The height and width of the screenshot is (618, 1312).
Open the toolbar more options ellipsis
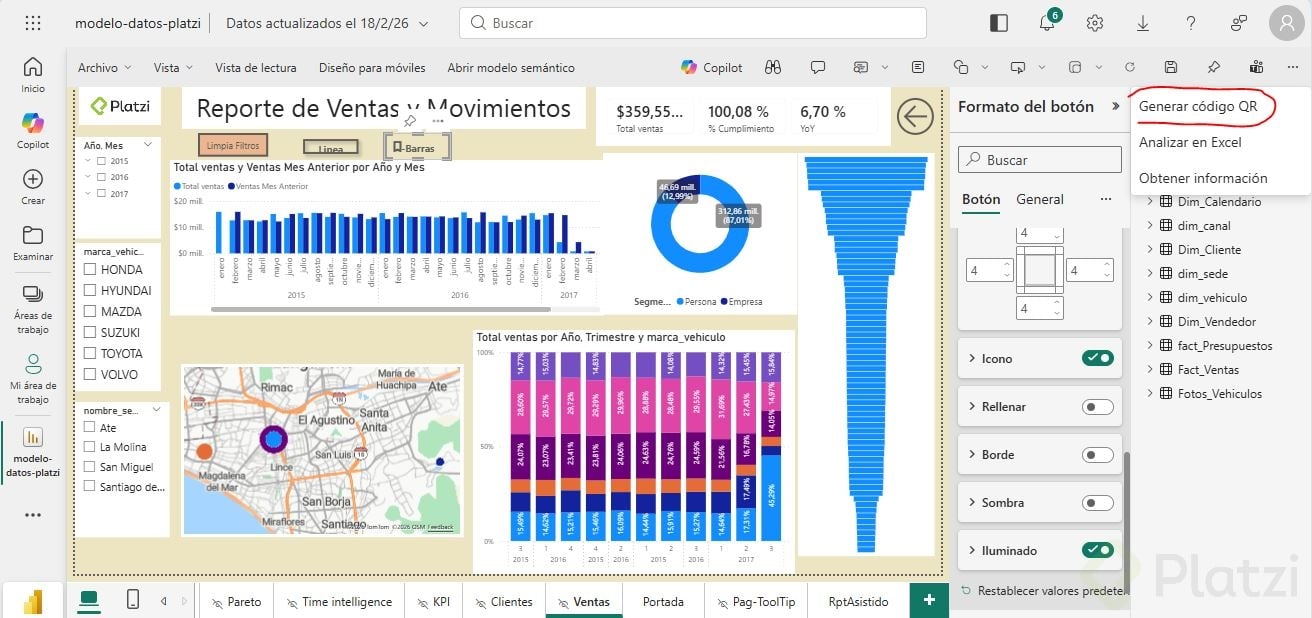[1293, 67]
